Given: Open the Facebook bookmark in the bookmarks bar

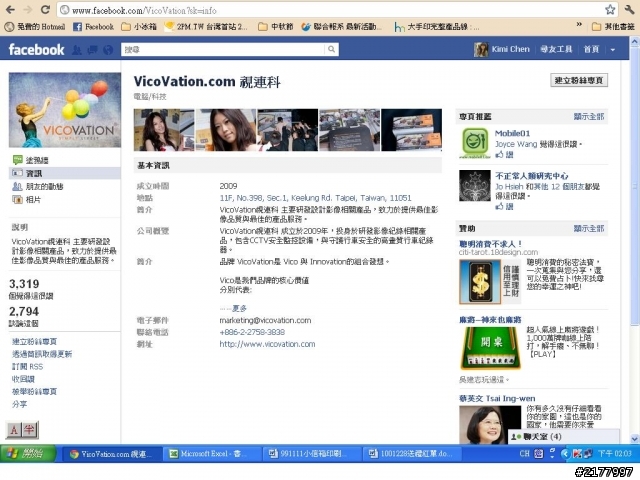Looking at the screenshot, I should [x=93, y=27].
